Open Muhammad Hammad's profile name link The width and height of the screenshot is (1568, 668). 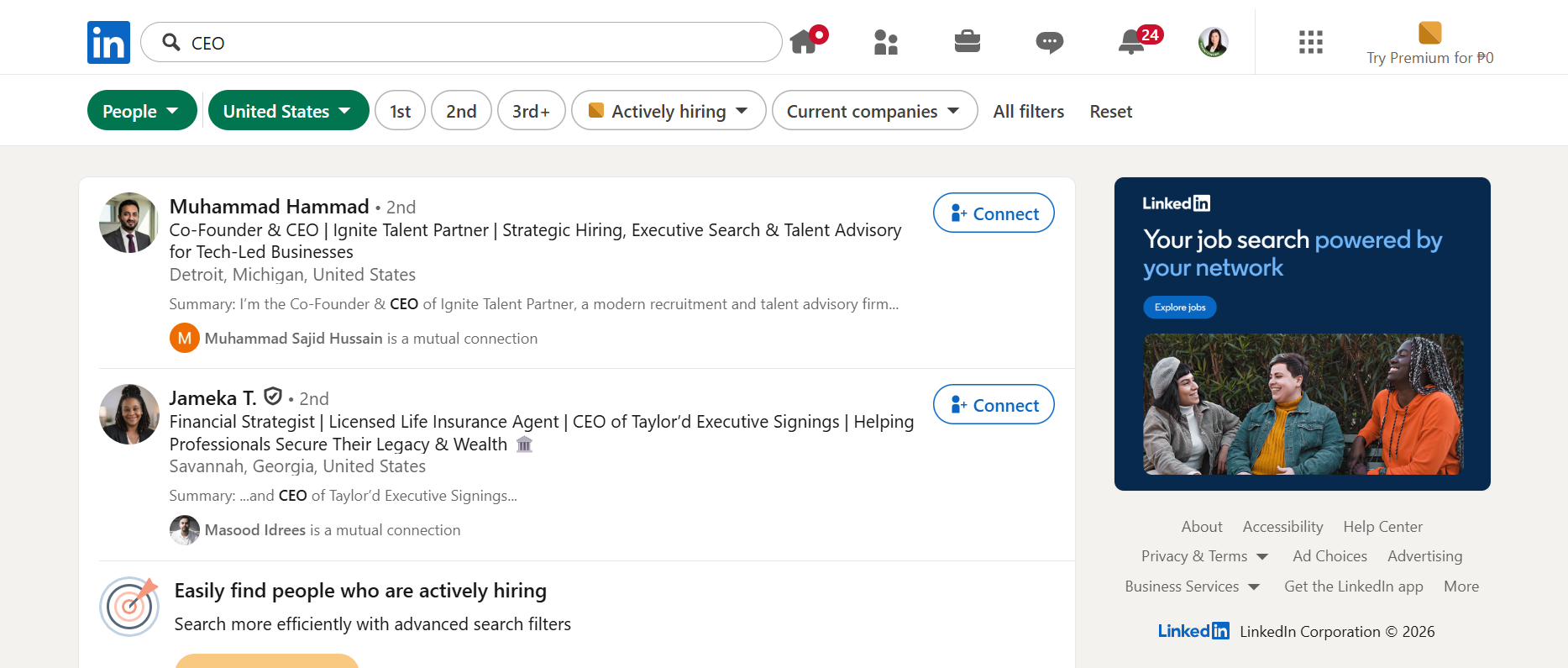coord(269,207)
